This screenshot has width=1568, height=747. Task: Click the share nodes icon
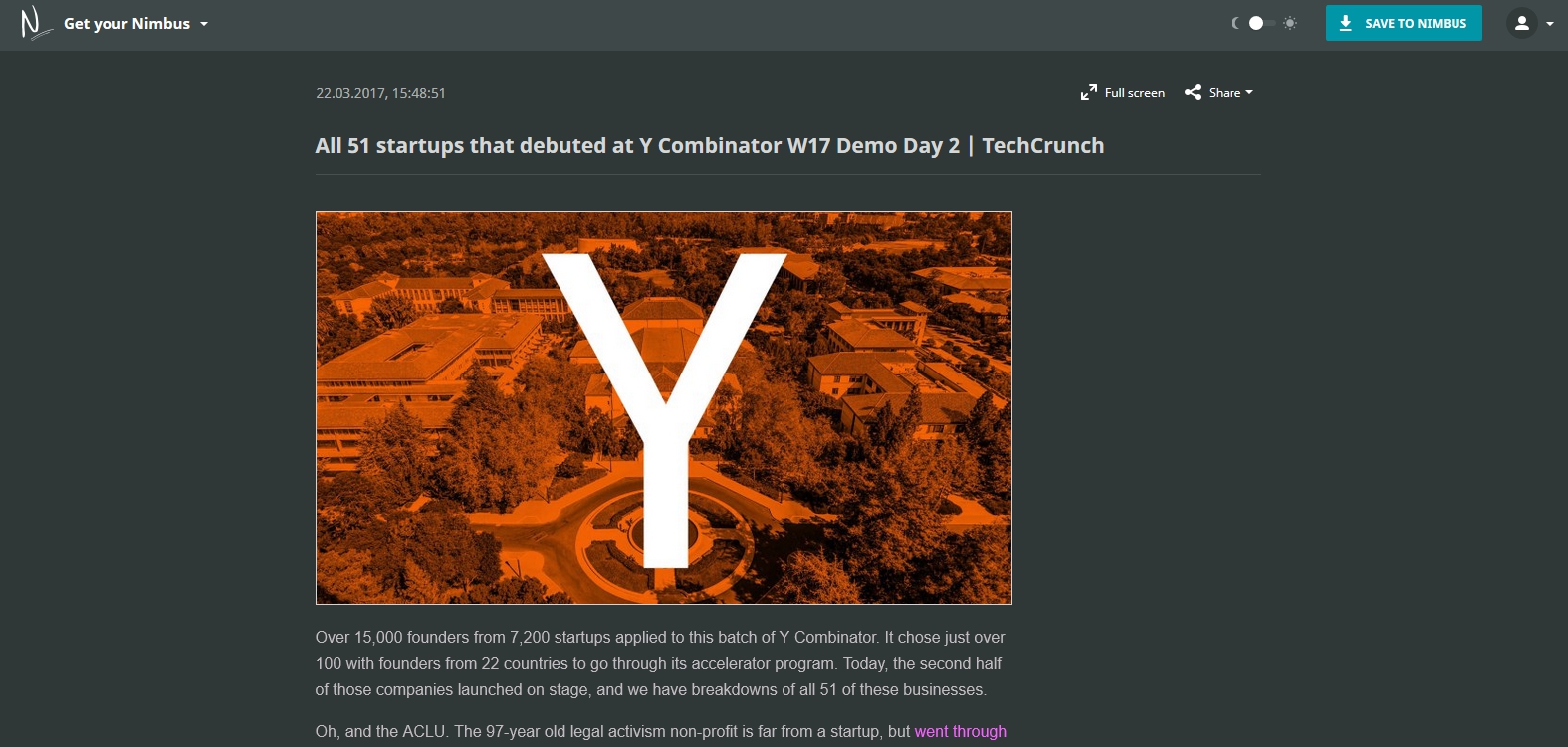(1193, 92)
